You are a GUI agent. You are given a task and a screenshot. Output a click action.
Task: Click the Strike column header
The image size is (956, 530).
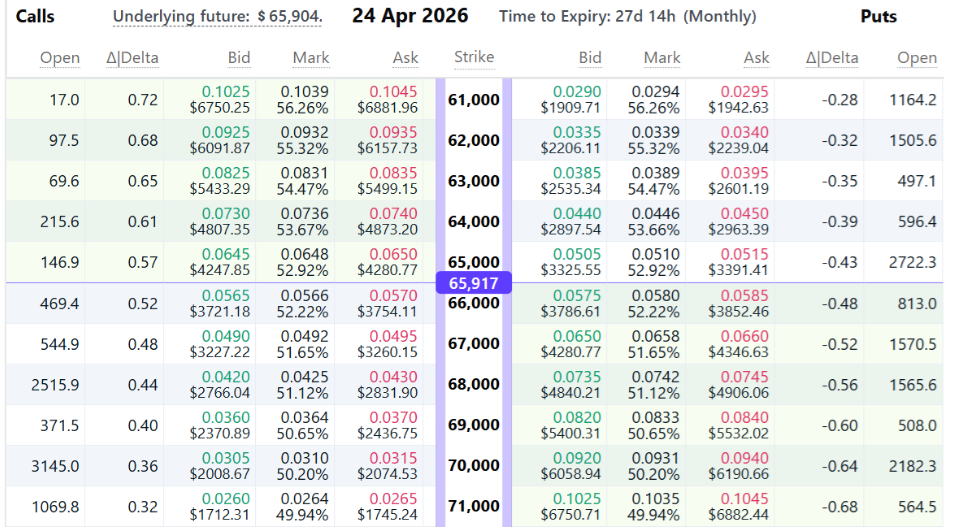[473, 57]
